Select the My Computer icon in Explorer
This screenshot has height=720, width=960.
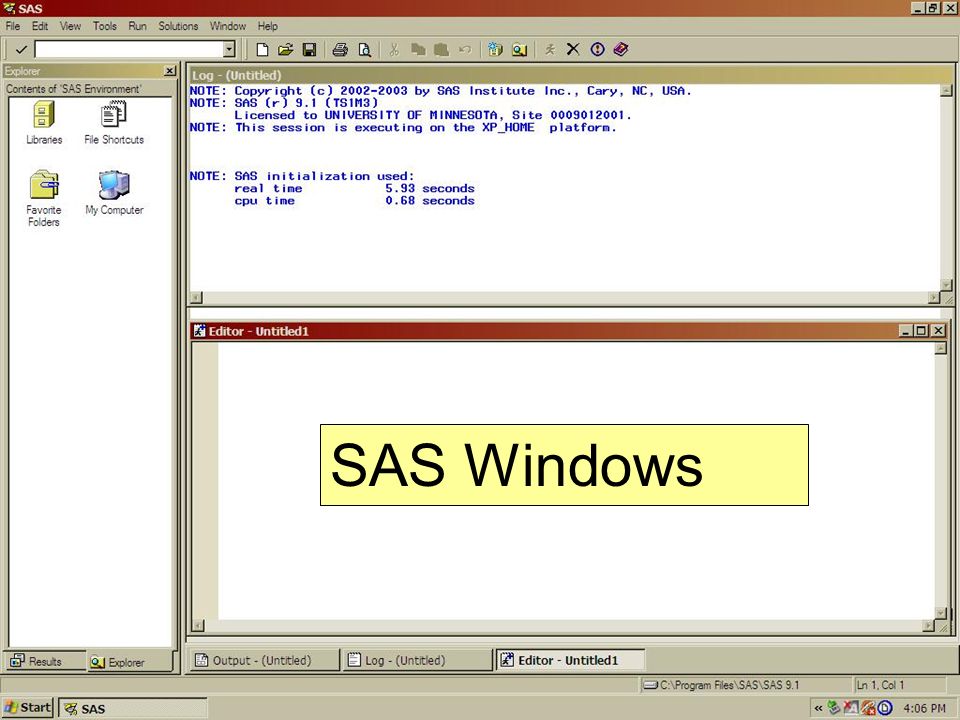coord(114,193)
